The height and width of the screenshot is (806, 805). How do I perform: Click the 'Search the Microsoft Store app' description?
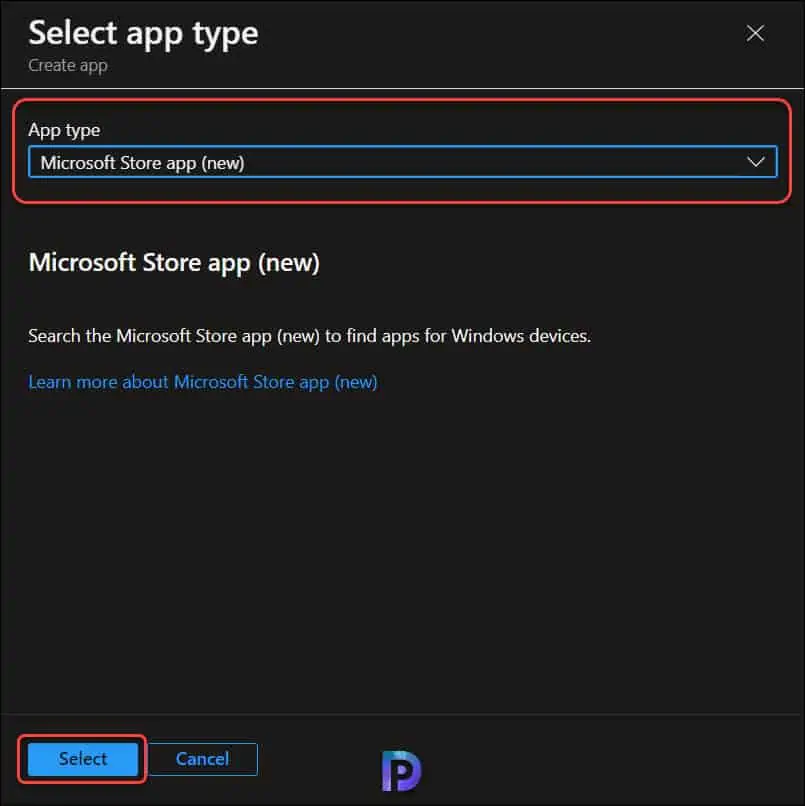309,336
